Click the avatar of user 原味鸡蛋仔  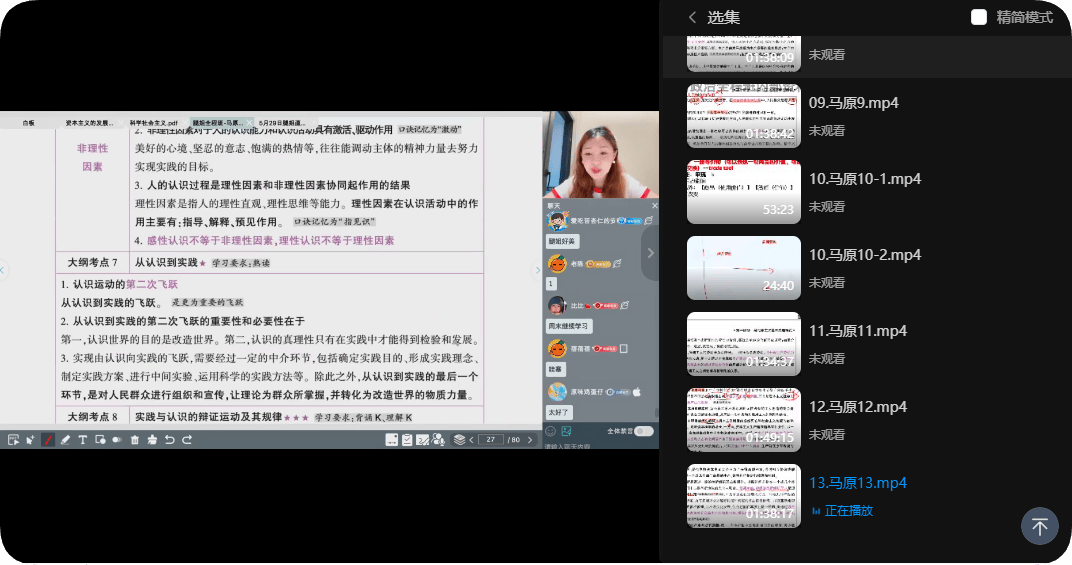pyautogui.click(x=557, y=391)
